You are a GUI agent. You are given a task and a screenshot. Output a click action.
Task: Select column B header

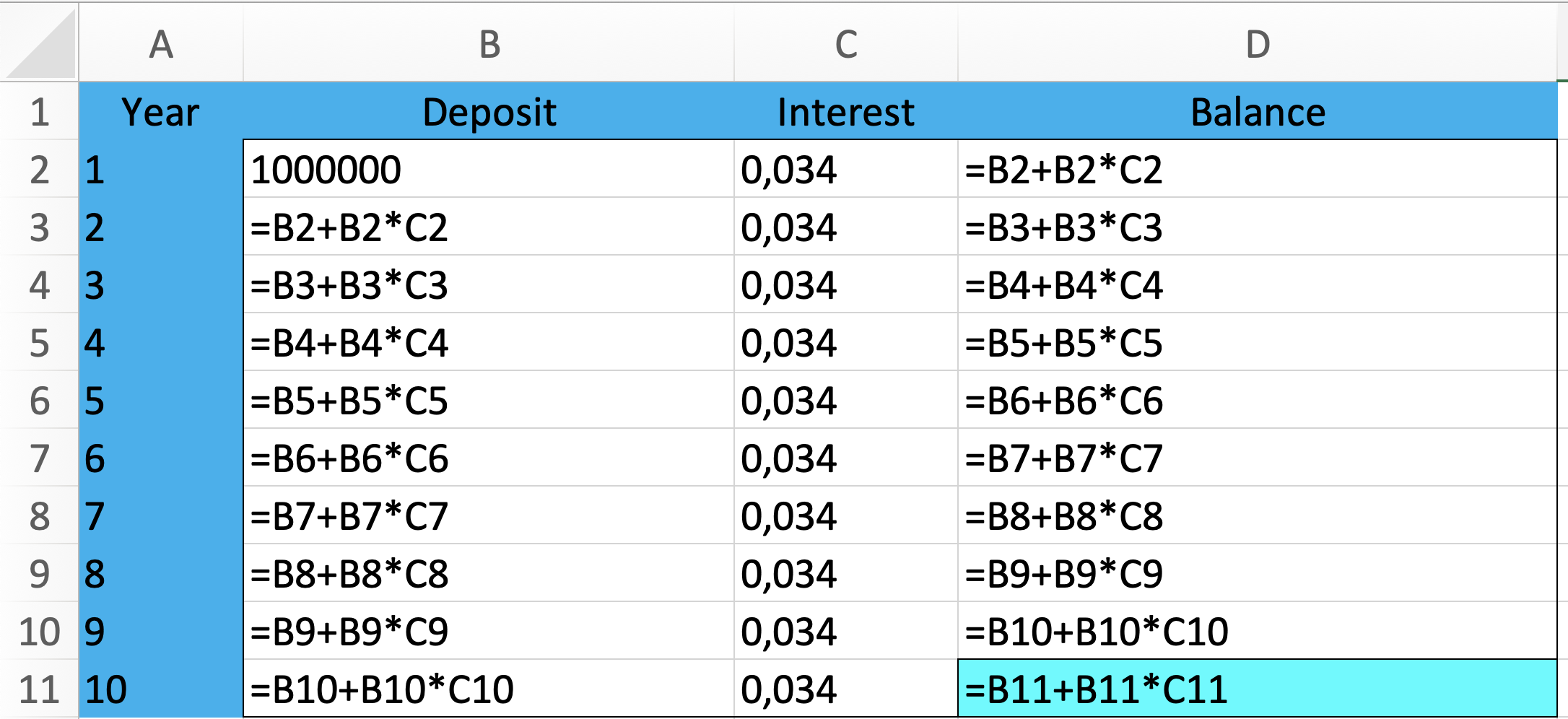(x=489, y=43)
